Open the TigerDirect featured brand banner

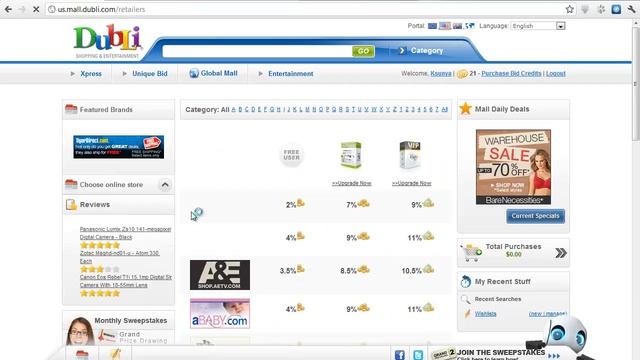coord(118,147)
